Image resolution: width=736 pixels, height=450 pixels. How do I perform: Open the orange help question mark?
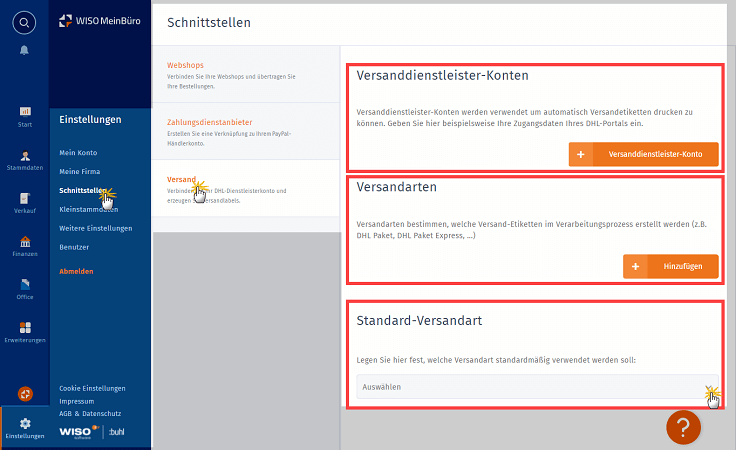pos(683,427)
